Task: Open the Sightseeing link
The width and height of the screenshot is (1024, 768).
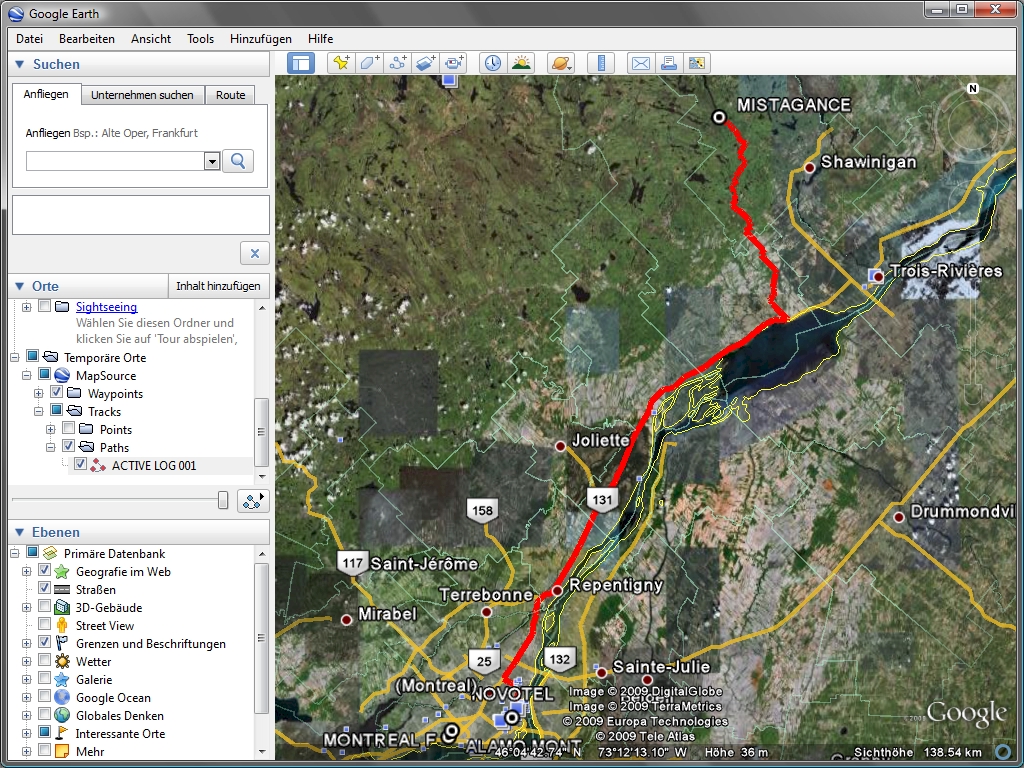Action: pyautogui.click(x=106, y=306)
